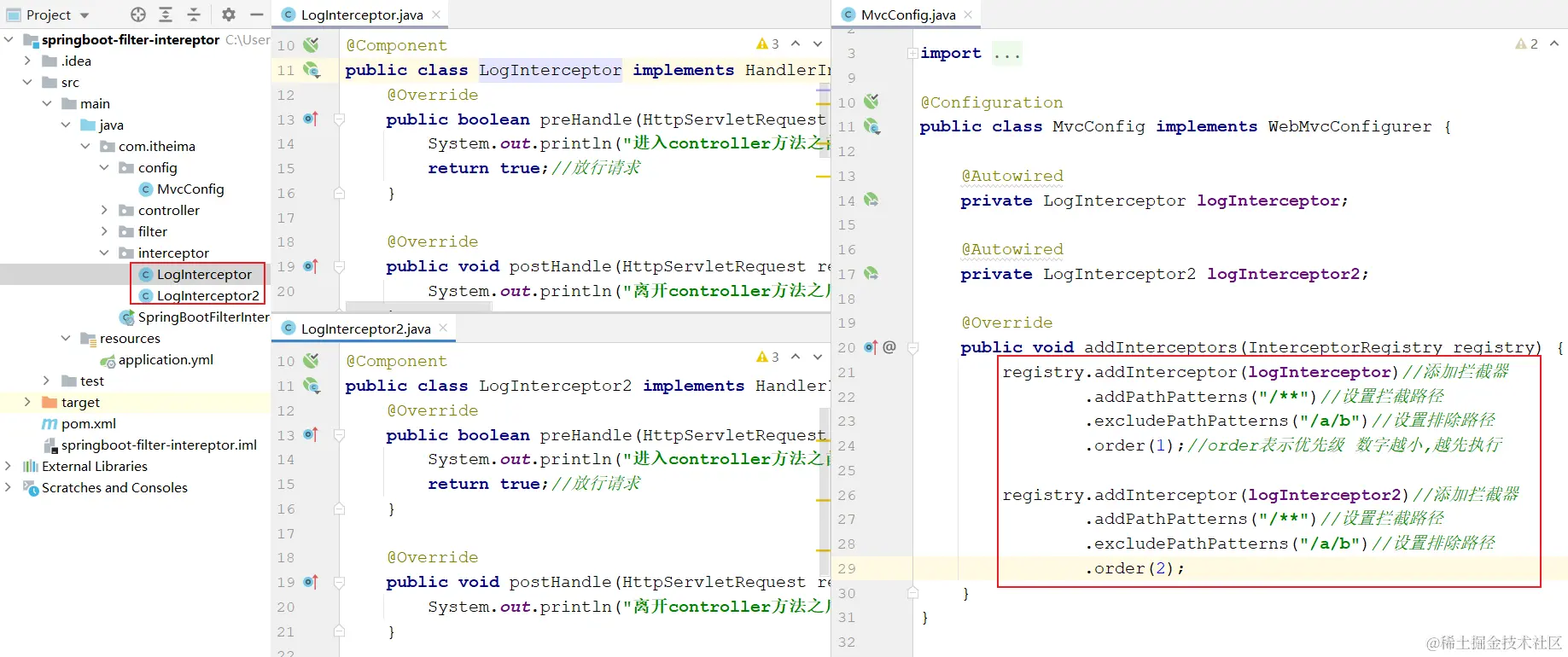Collapse the src folder
The image size is (1568, 657).
click(x=27, y=82)
